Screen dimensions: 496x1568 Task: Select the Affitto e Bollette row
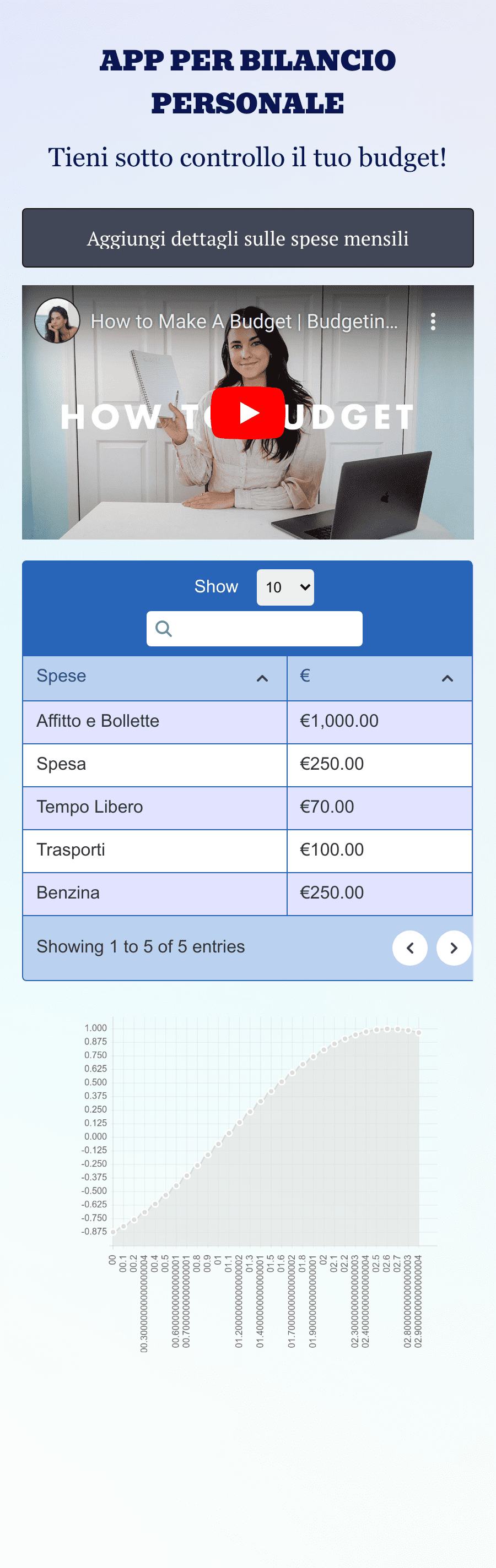[x=247, y=721]
